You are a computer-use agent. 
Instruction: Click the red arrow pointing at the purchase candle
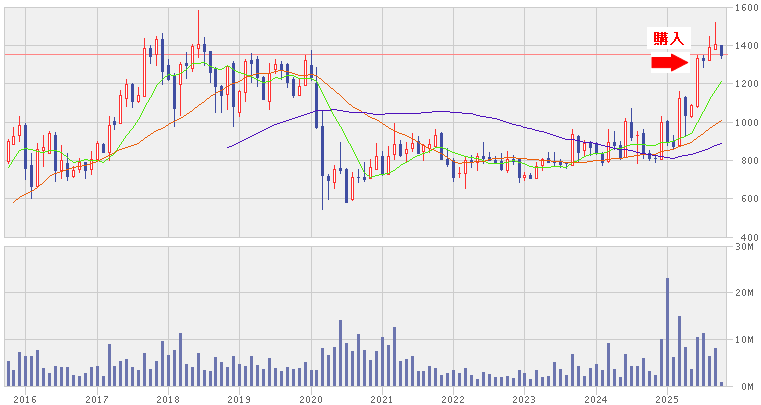670,63
